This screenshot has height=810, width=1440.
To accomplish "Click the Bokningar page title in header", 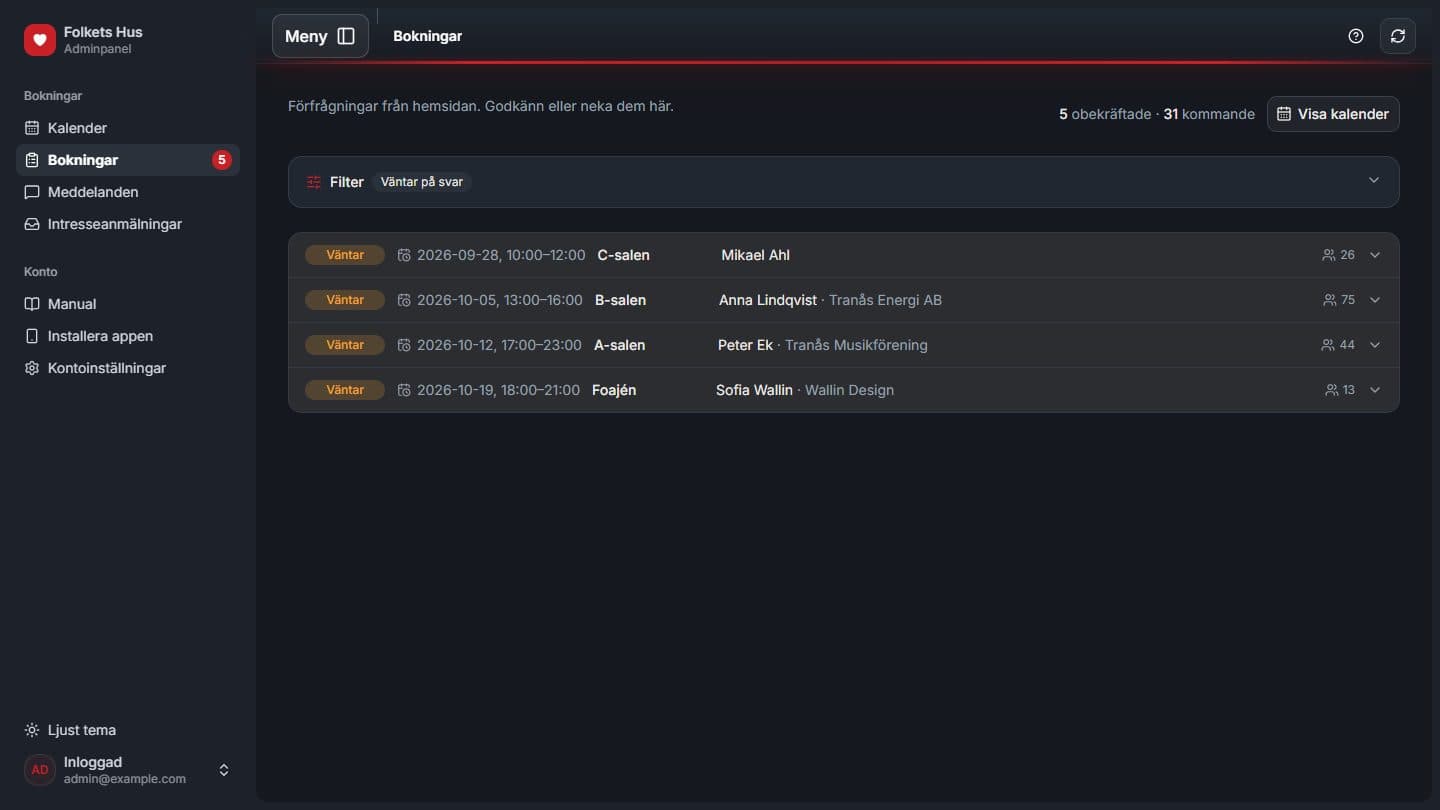I will pos(428,36).
